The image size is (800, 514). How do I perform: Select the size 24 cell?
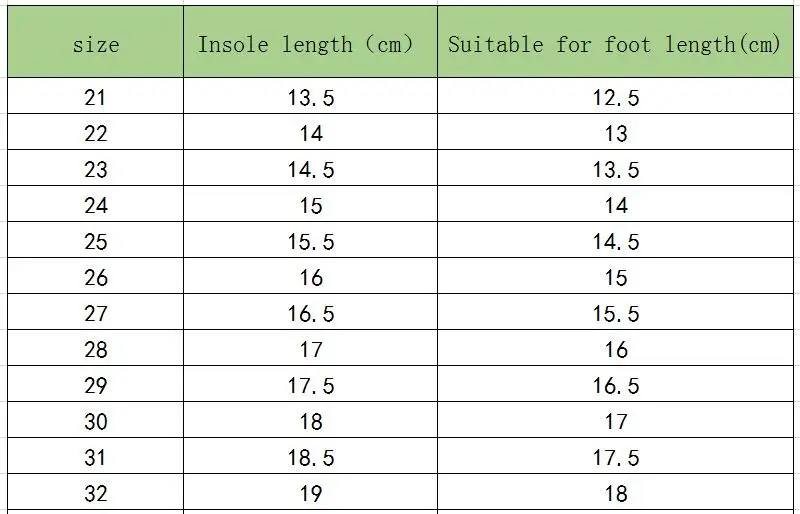pos(95,204)
